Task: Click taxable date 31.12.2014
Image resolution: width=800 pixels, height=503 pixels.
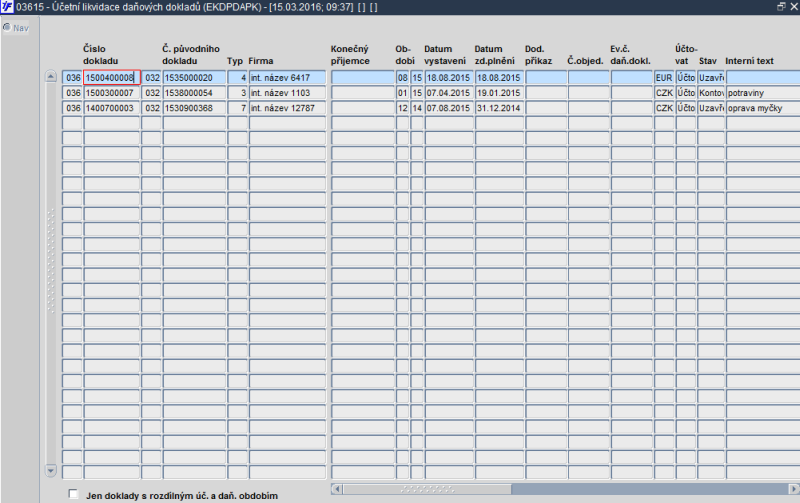Action: pyautogui.click(x=499, y=108)
